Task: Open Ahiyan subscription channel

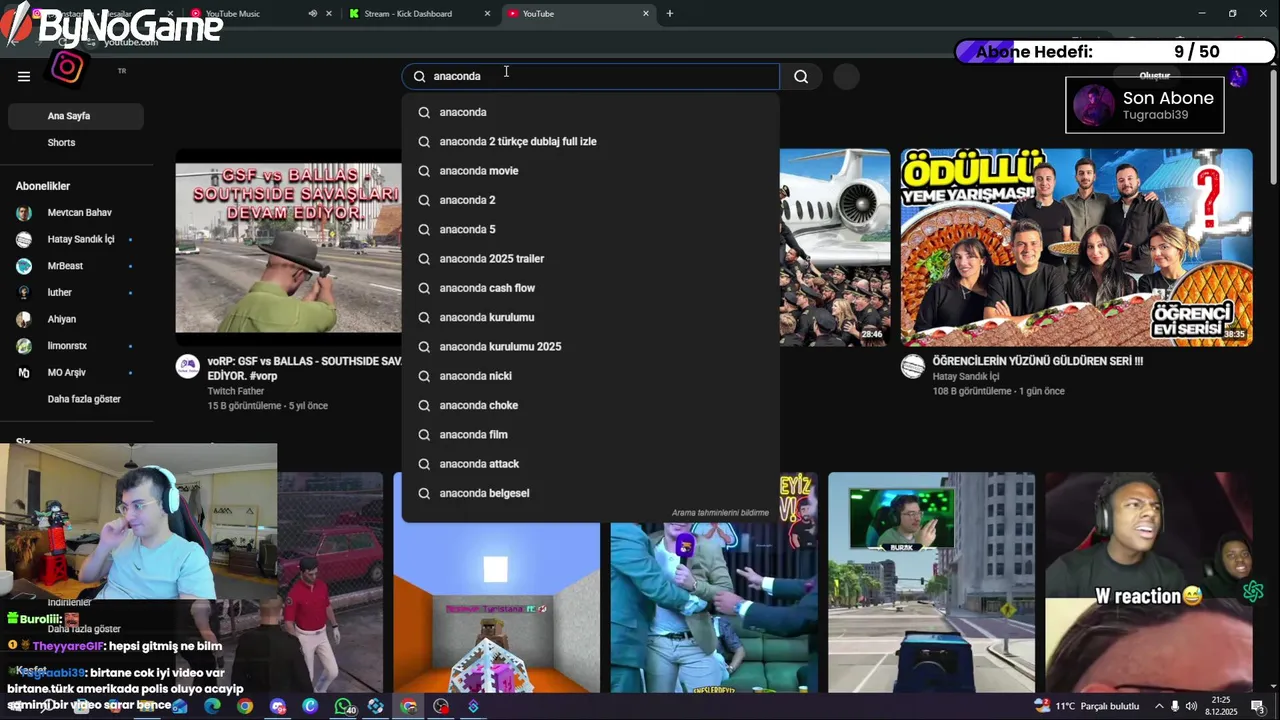Action: point(76,319)
